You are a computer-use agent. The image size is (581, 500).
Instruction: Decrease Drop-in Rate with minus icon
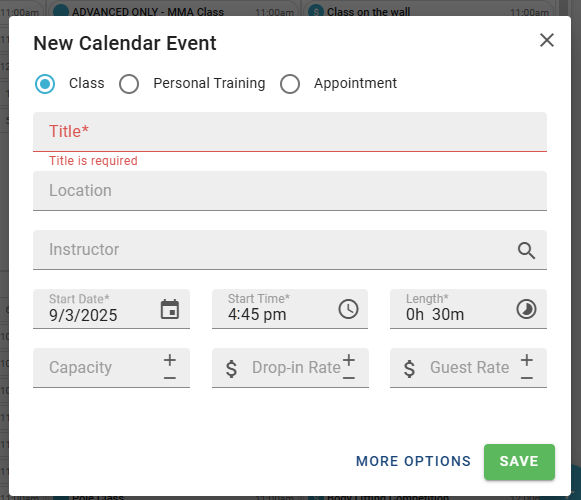click(349, 378)
